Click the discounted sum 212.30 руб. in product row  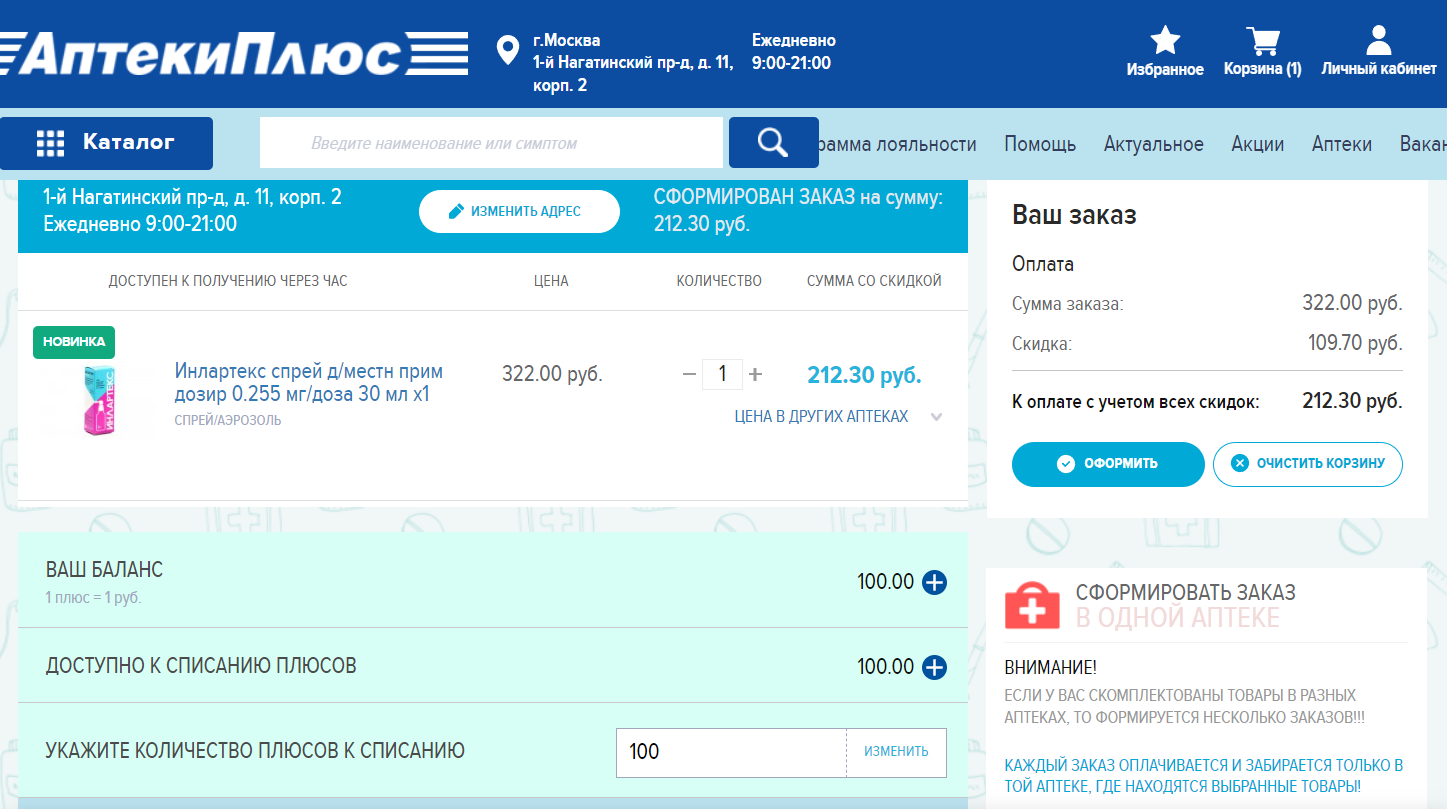click(864, 376)
